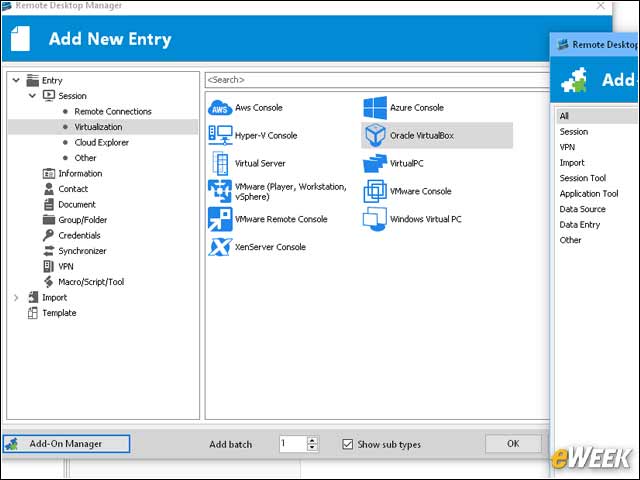640x480 pixels.
Task: Click the Synchronizer arrows icon
Action: point(49,251)
